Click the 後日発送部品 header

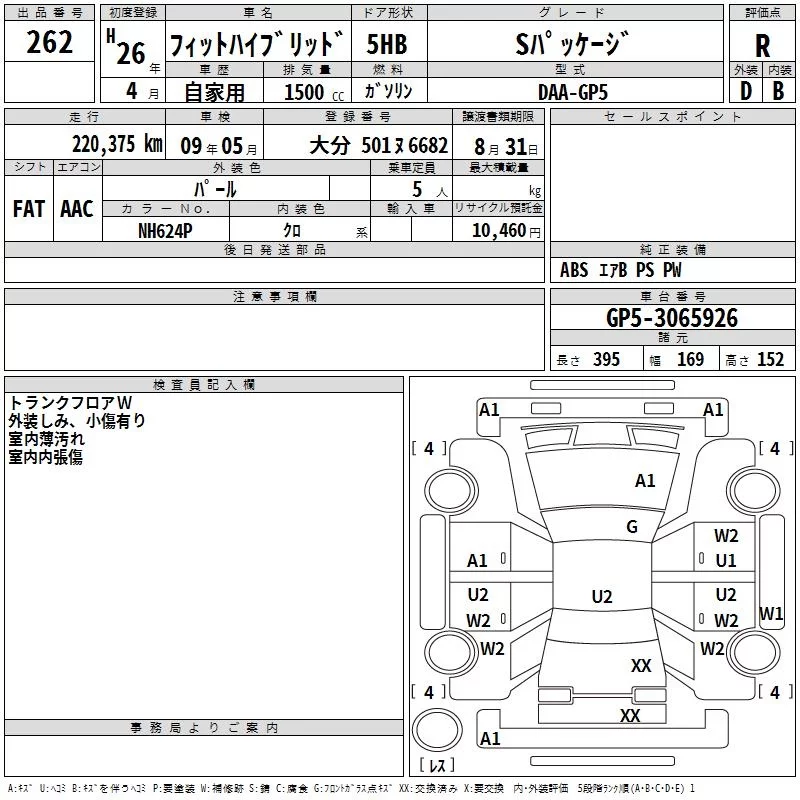274,249
